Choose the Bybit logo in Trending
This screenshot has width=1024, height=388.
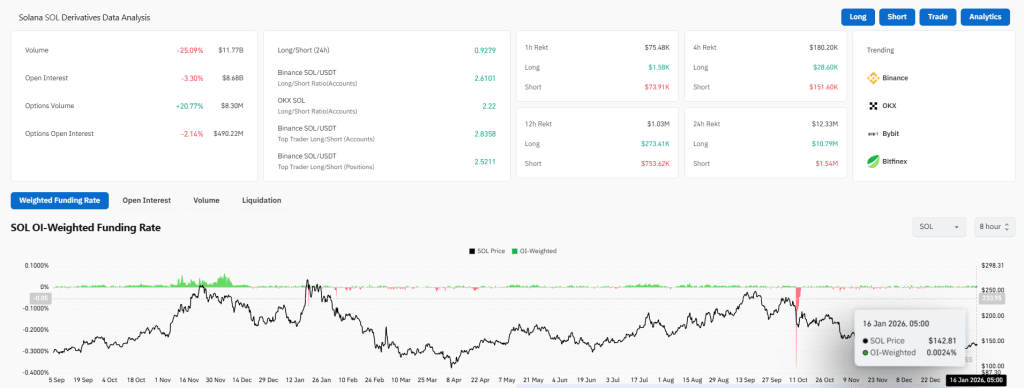coord(873,133)
